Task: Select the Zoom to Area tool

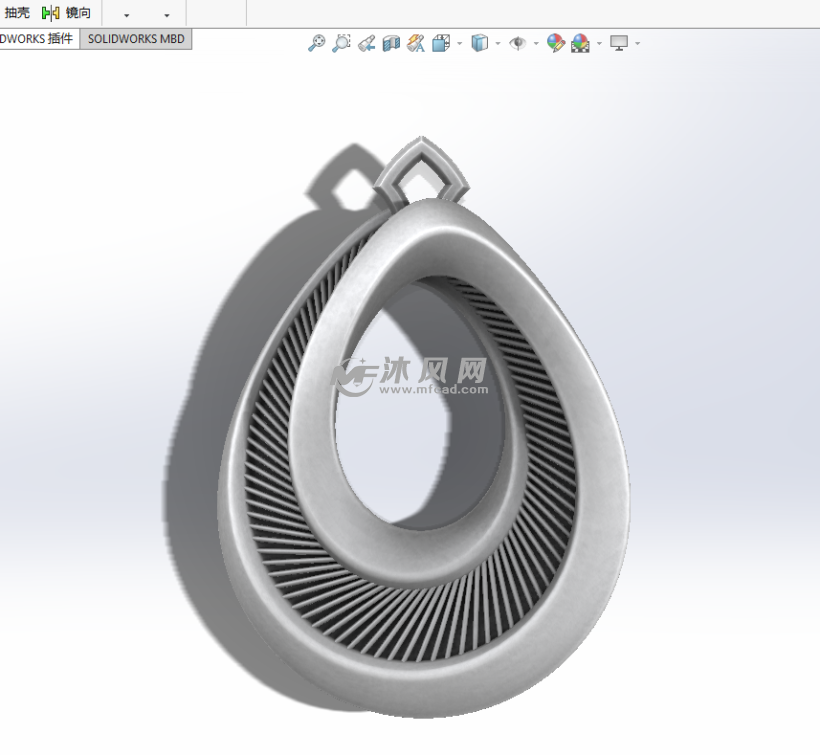Action: (341, 43)
